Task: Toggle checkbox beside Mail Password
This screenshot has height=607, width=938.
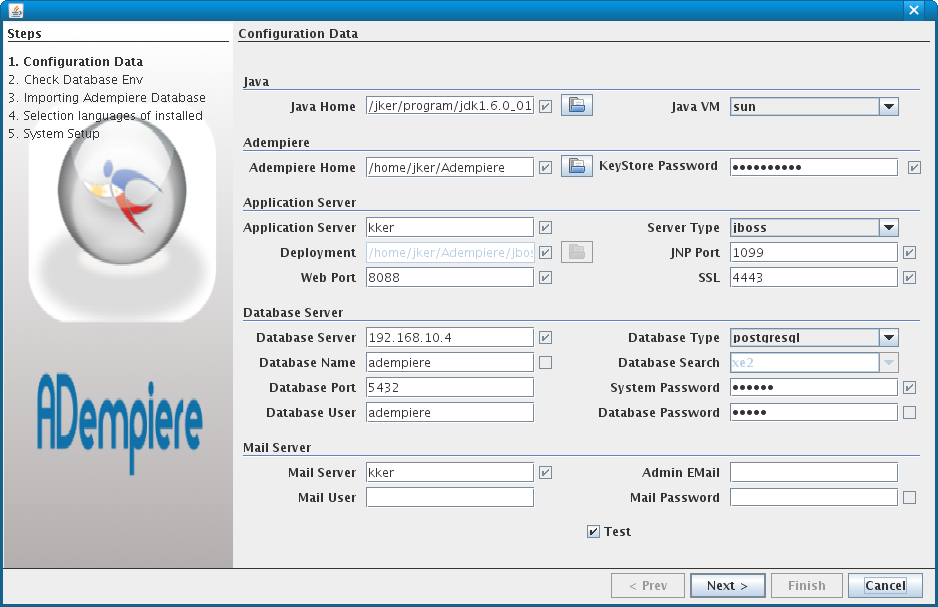Action: coord(909,498)
